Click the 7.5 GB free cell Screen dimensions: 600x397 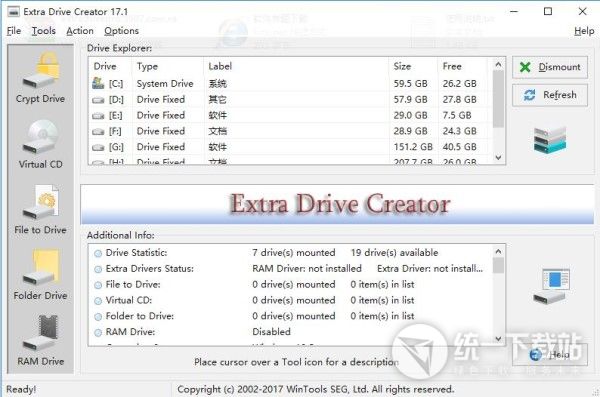pyautogui.click(x=457, y=115)
